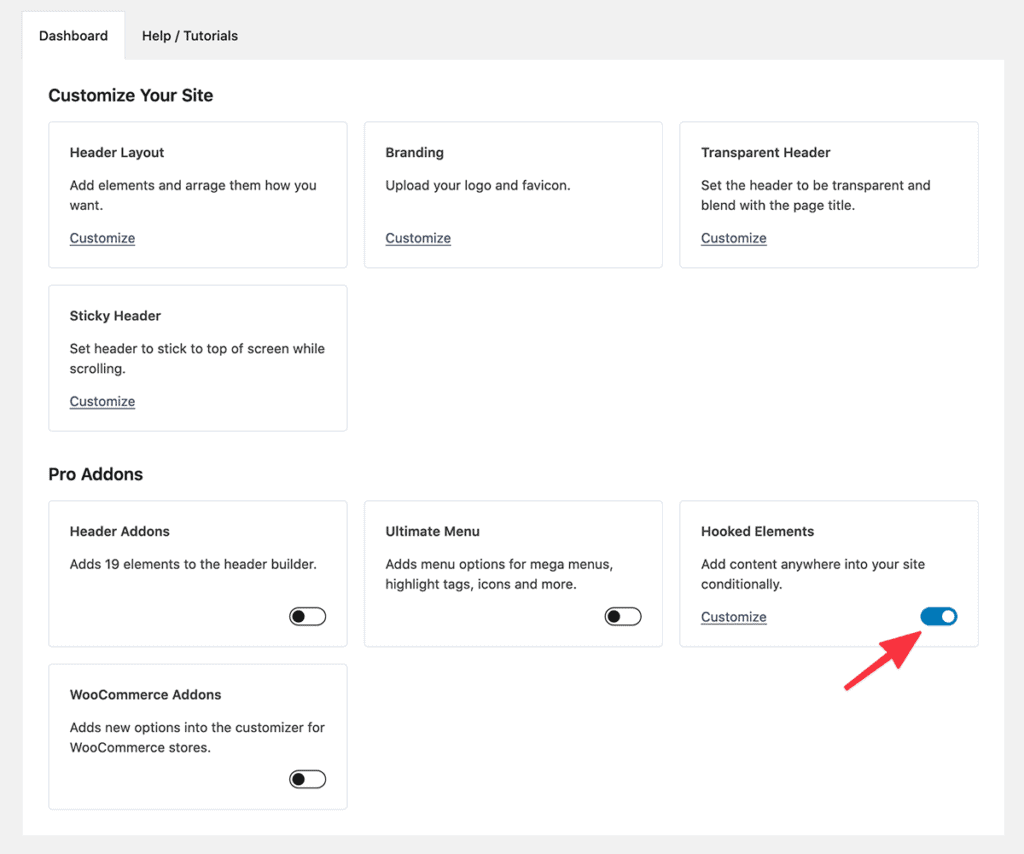This screenshot has width=1024, height=854.
Task: Open Customize under Header Layout
Action: click(x=101, y=238)
